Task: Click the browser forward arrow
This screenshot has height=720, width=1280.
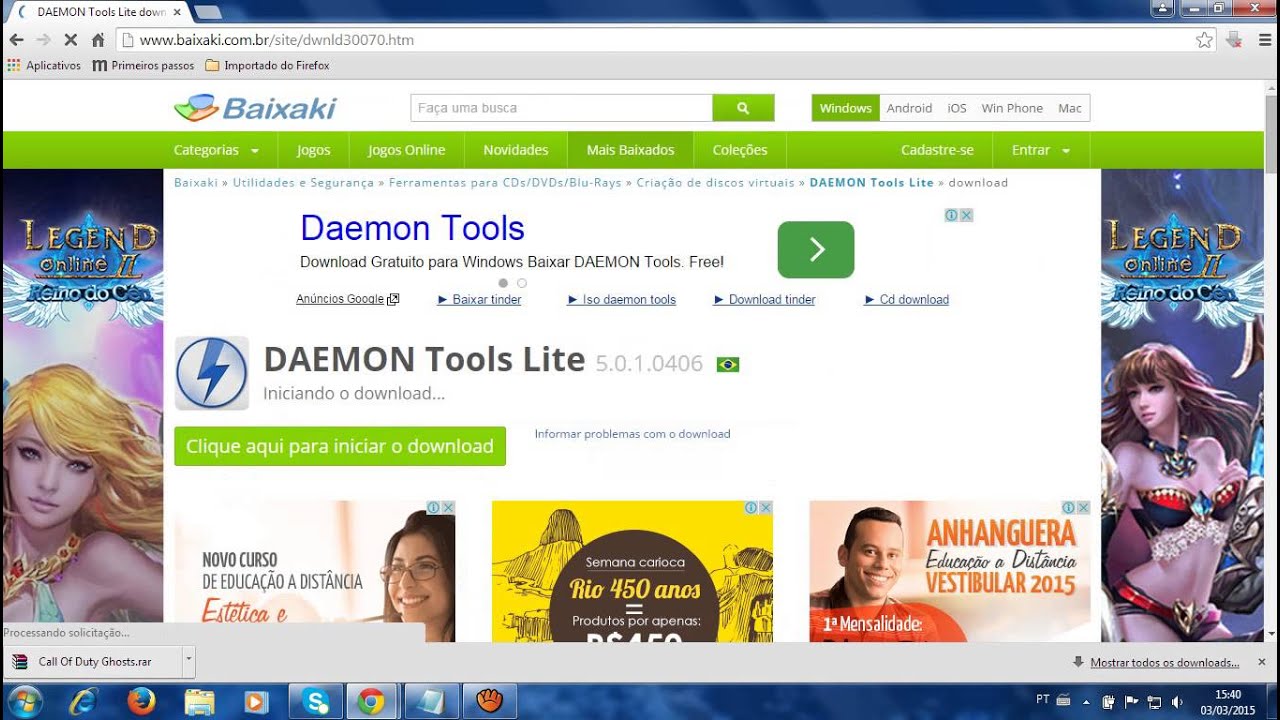Action: point(43,40)
